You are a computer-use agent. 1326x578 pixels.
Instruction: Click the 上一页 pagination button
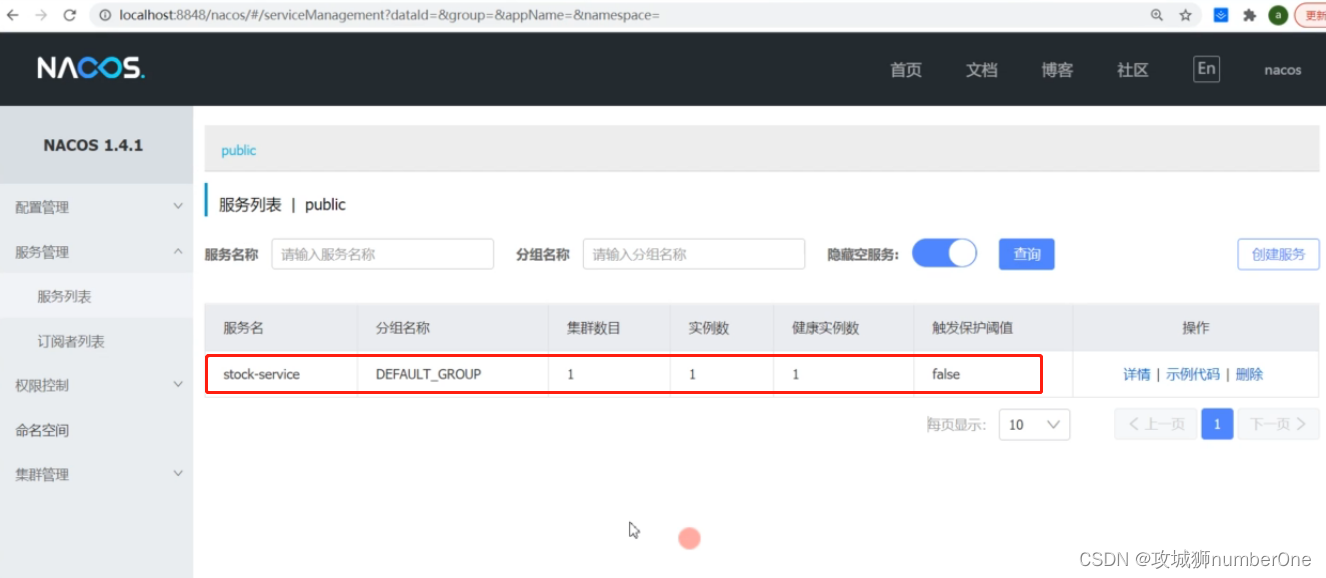(1156, 425)
